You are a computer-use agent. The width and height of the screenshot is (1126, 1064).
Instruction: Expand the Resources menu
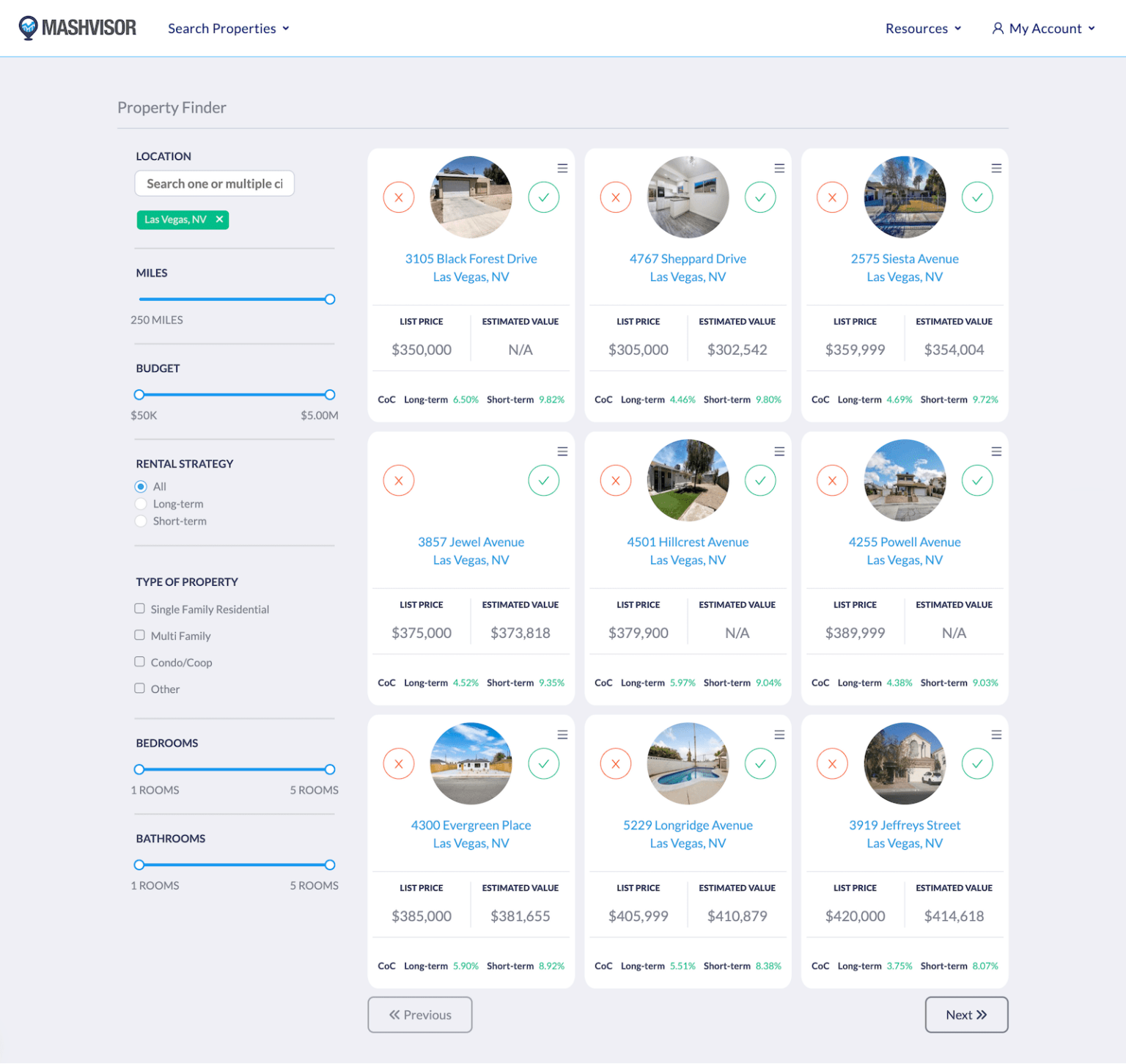tap(922, 28)
